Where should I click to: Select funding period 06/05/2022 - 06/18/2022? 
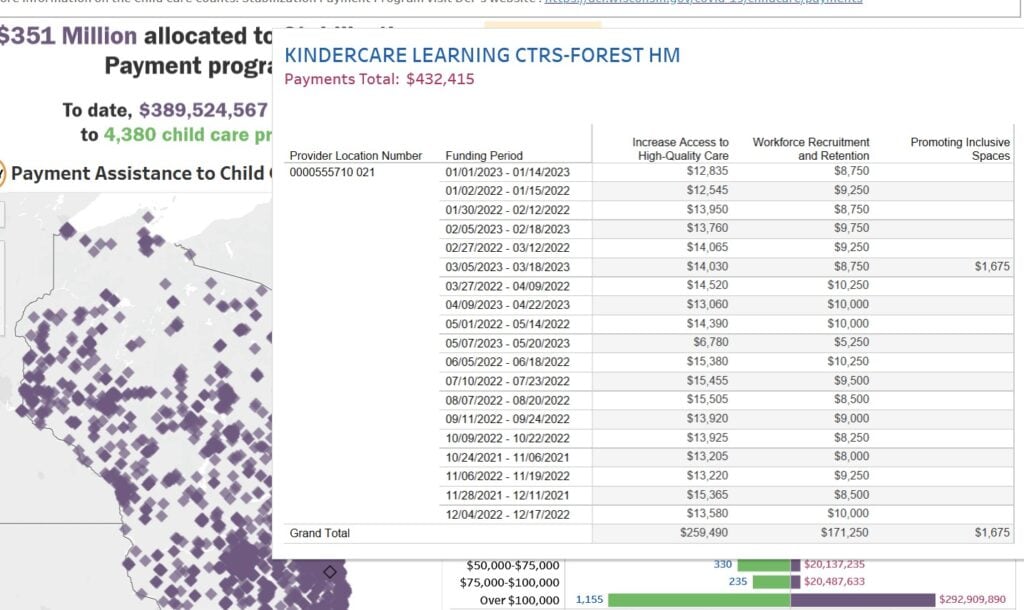(507, 362)
